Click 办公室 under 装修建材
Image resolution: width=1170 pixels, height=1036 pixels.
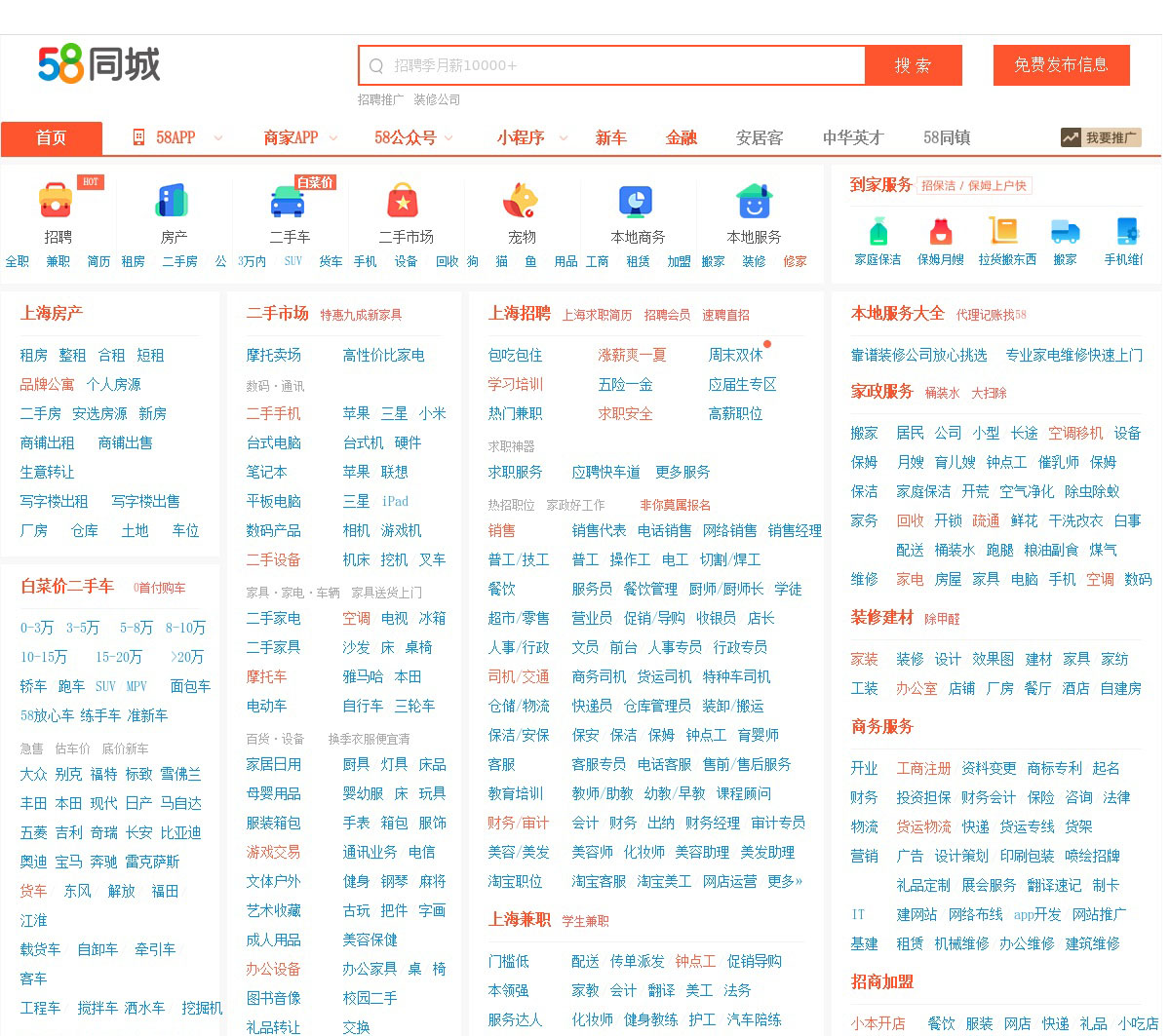(916, 688)
